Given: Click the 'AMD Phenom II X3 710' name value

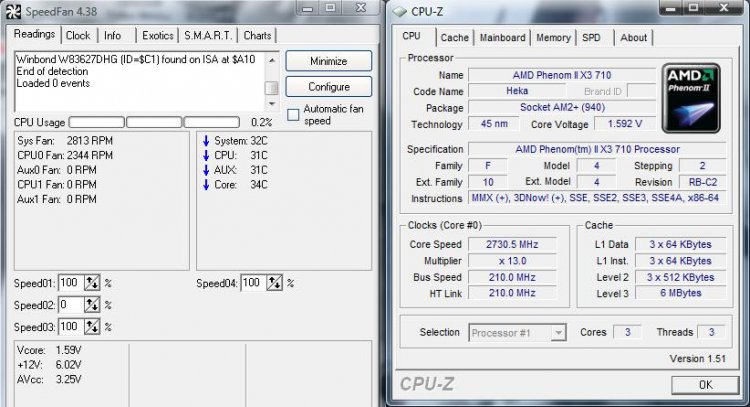Looking at the screenshot, I should (562, 75).
